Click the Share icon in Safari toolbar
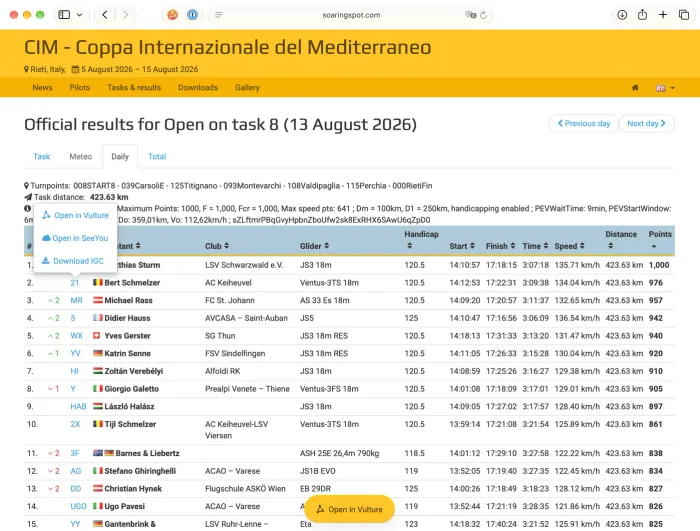 click(x=642, y=15)
